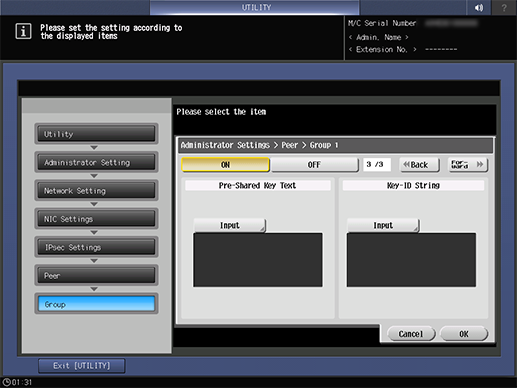The height and width of the screenshot is (388, 517).
Task: Turn the Group 1 setting OFF
Action: [314, 165]
